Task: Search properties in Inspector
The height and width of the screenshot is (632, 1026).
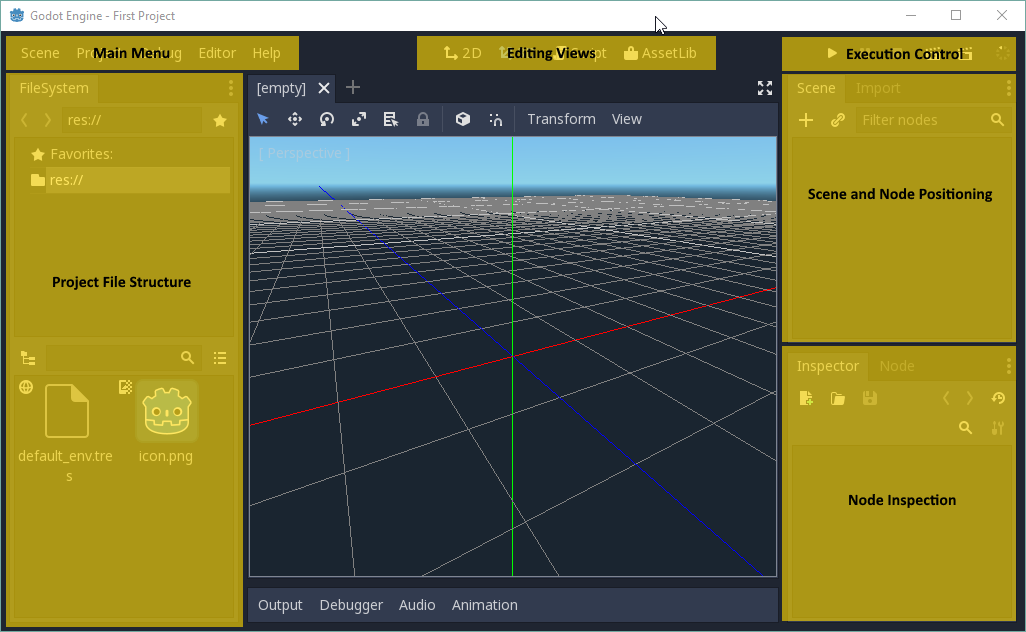Action: pyautogui.click(x=965, y=428)
